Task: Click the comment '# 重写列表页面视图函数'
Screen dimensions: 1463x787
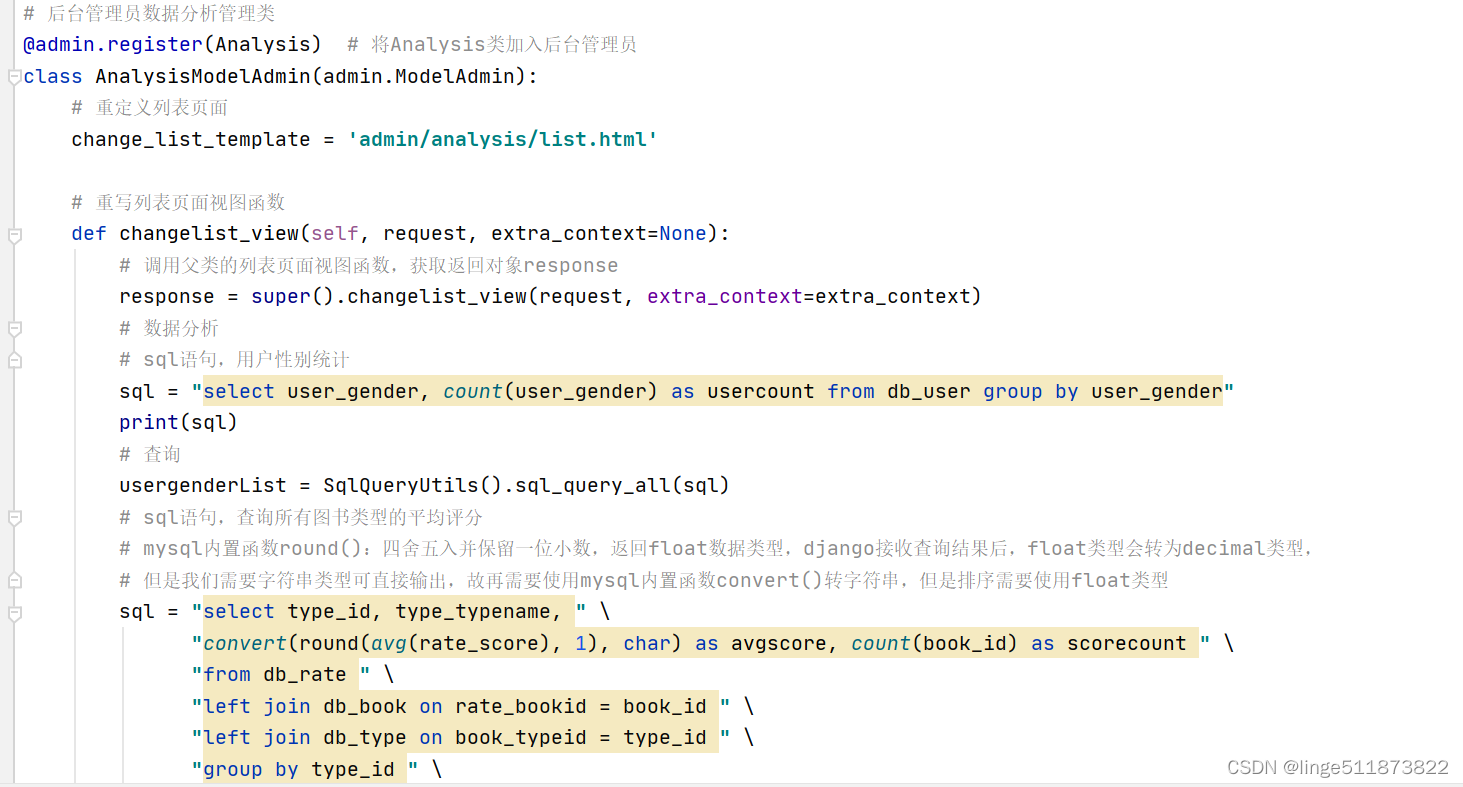Action: pyautogui.click(x=178, y=203)
